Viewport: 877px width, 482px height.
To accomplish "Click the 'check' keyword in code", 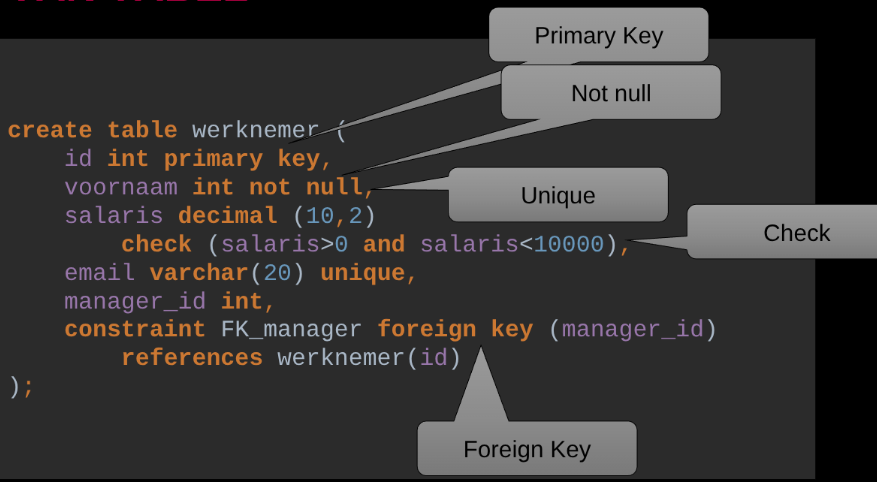I will 156,244.
